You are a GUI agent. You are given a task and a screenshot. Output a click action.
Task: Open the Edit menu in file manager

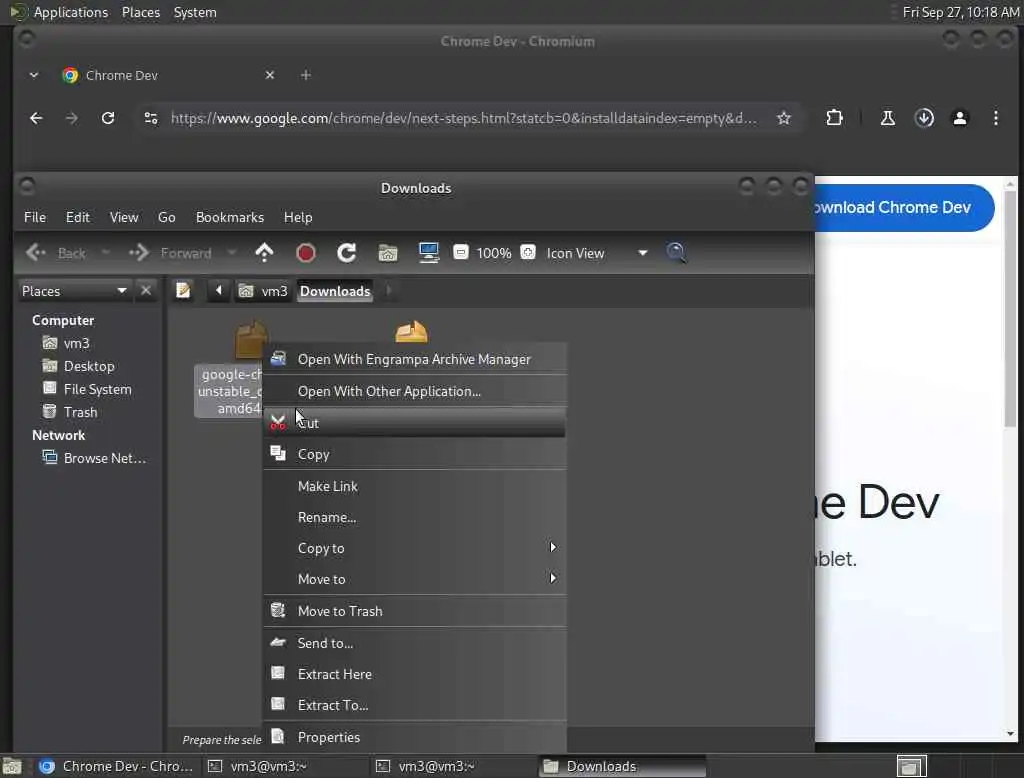pyautogui.click(x=78, y=217)
